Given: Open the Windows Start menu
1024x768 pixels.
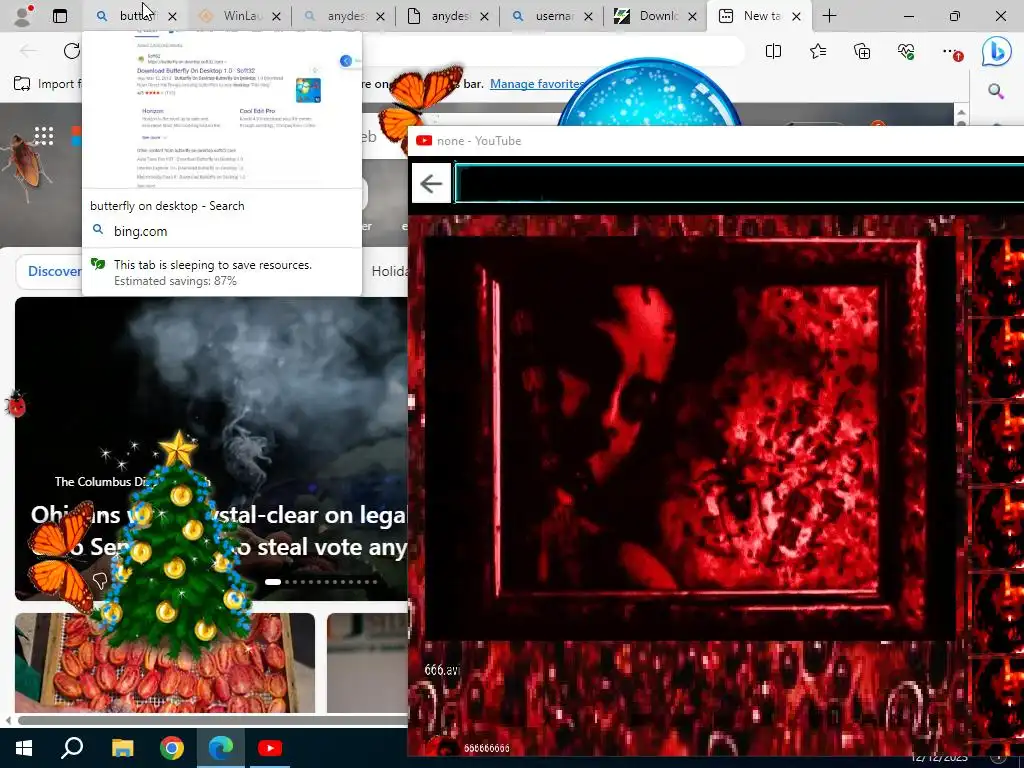Looking at the screenshot, I should pos(24,748).
